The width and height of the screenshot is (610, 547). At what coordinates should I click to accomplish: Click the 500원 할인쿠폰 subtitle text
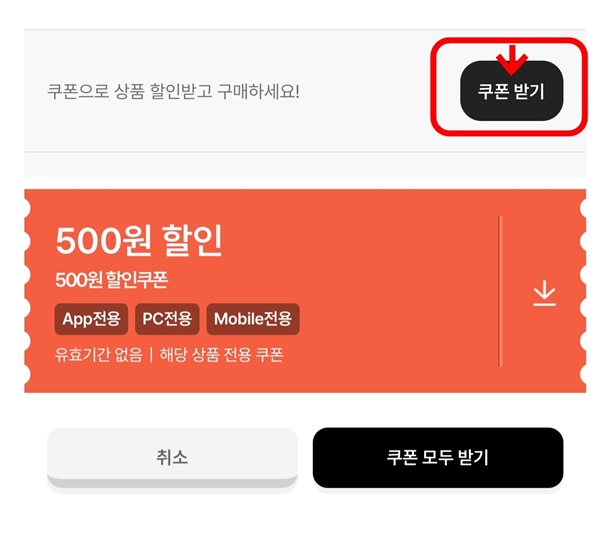111,280
